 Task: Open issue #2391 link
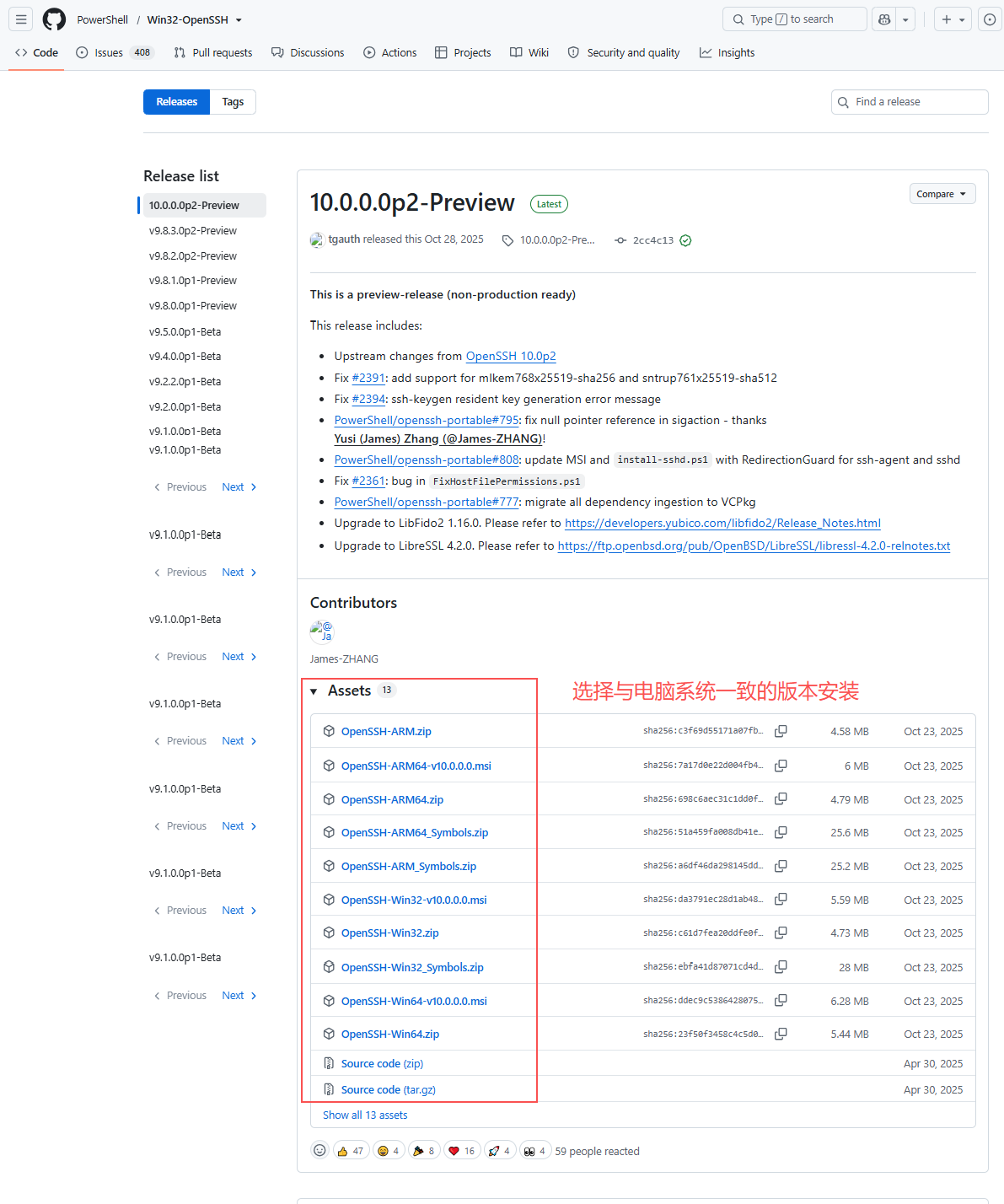368,378
